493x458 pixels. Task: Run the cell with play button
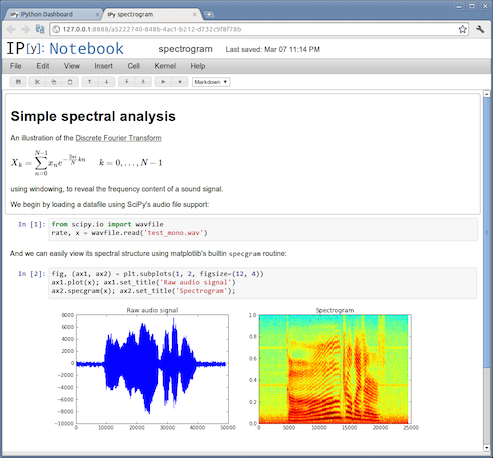(163, 82)
